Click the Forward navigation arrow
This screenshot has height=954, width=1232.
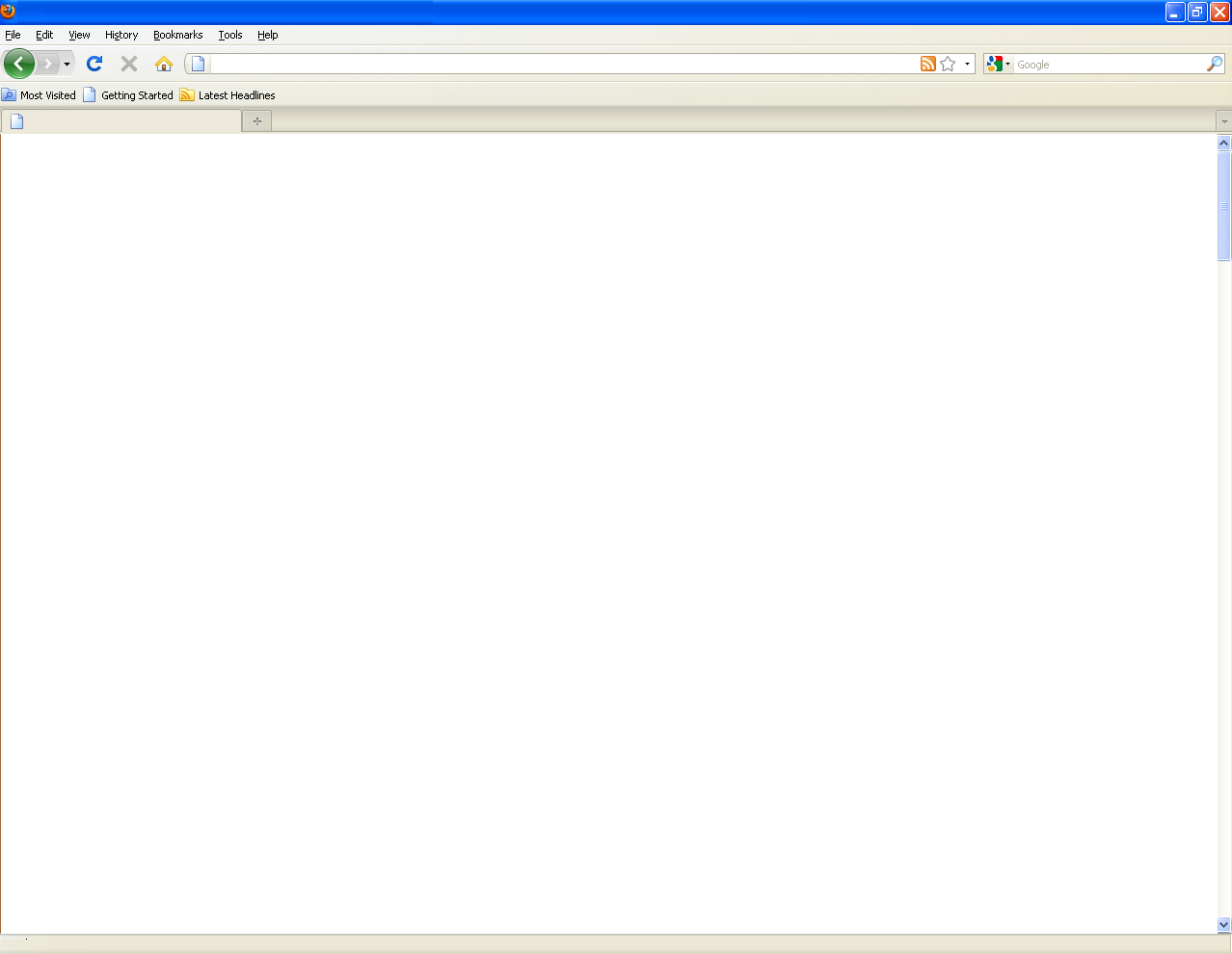tap(47, 64)
